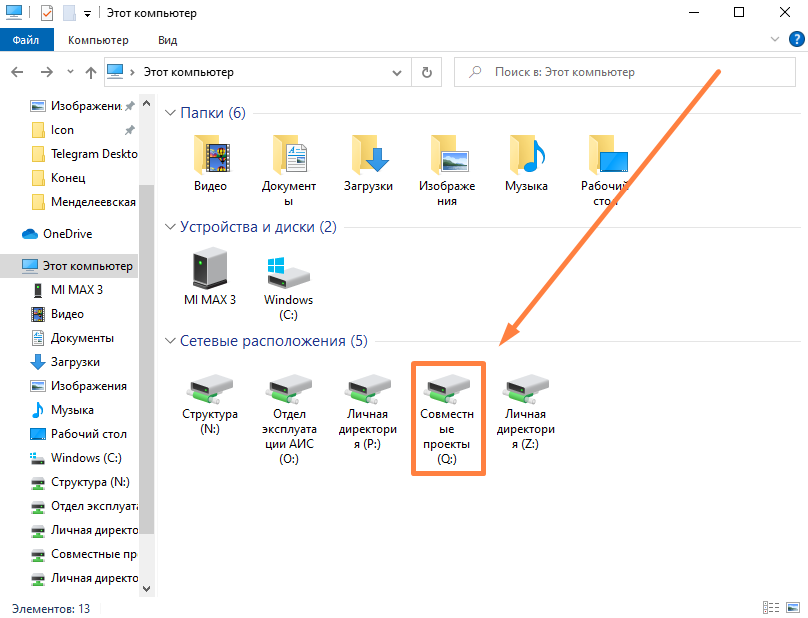Viewport: 808px width, 618px height.
Task: Collapse the Сетевые расположения group
Action: (x=171, y=341)
